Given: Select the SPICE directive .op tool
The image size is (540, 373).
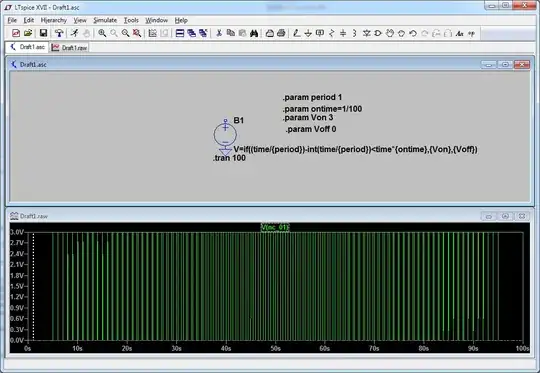Looking at the screenshot, I should pyautogui.click(x=471, y=33).
